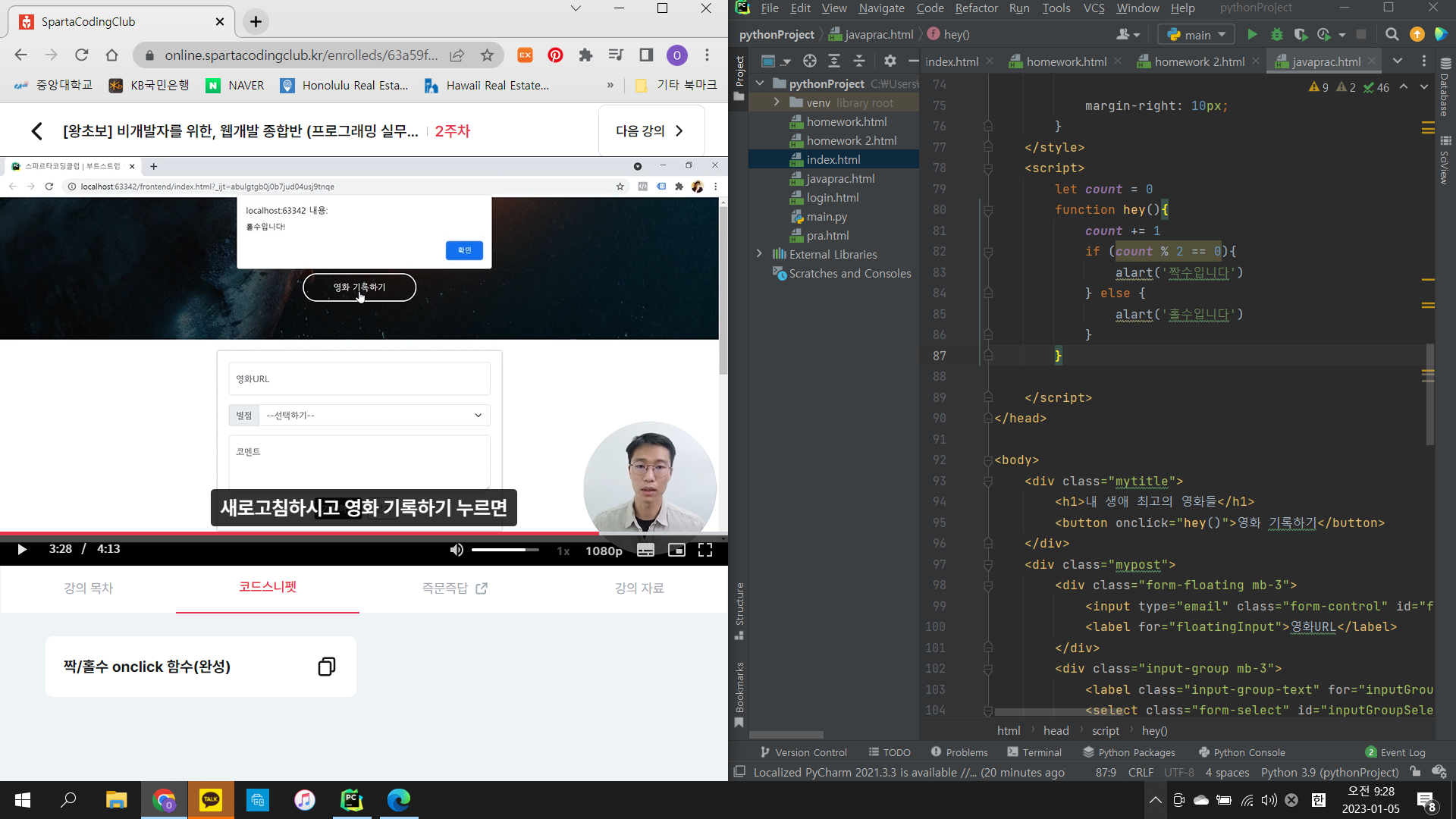Open Problems tool window

pos(959,752)
